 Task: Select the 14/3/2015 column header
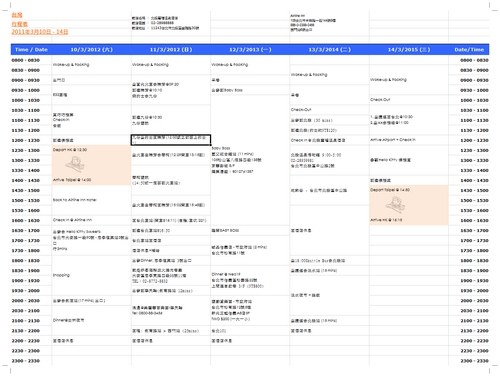(x=409, y=50)
